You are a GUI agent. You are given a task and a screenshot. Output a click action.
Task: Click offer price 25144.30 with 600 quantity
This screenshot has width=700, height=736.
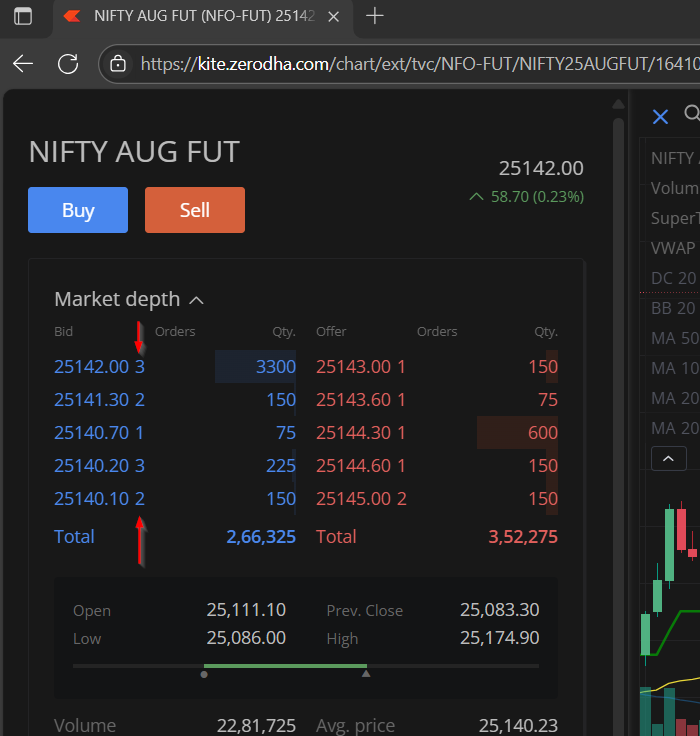coord(353,433)
